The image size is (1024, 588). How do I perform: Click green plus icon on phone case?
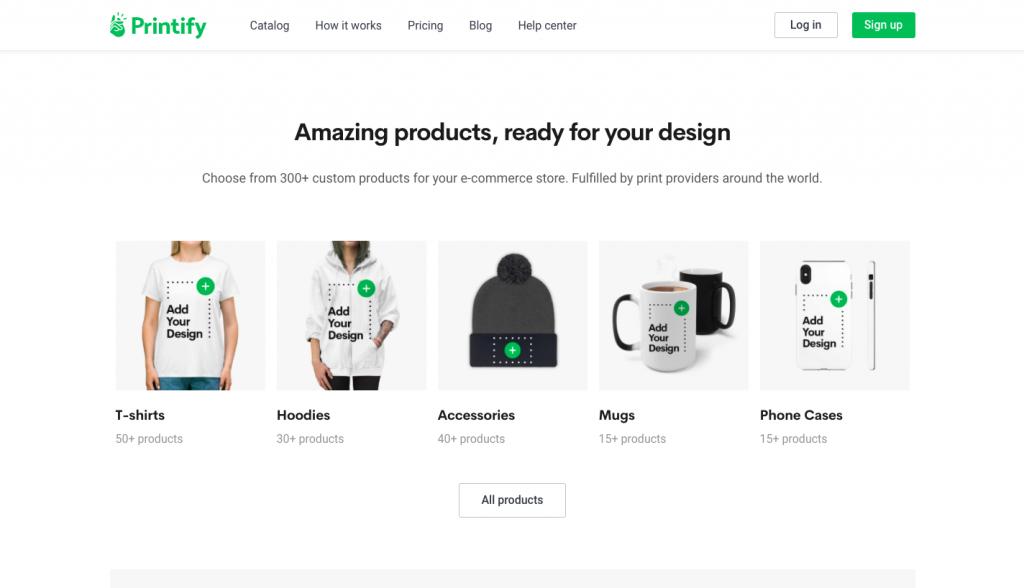[839, 299]
